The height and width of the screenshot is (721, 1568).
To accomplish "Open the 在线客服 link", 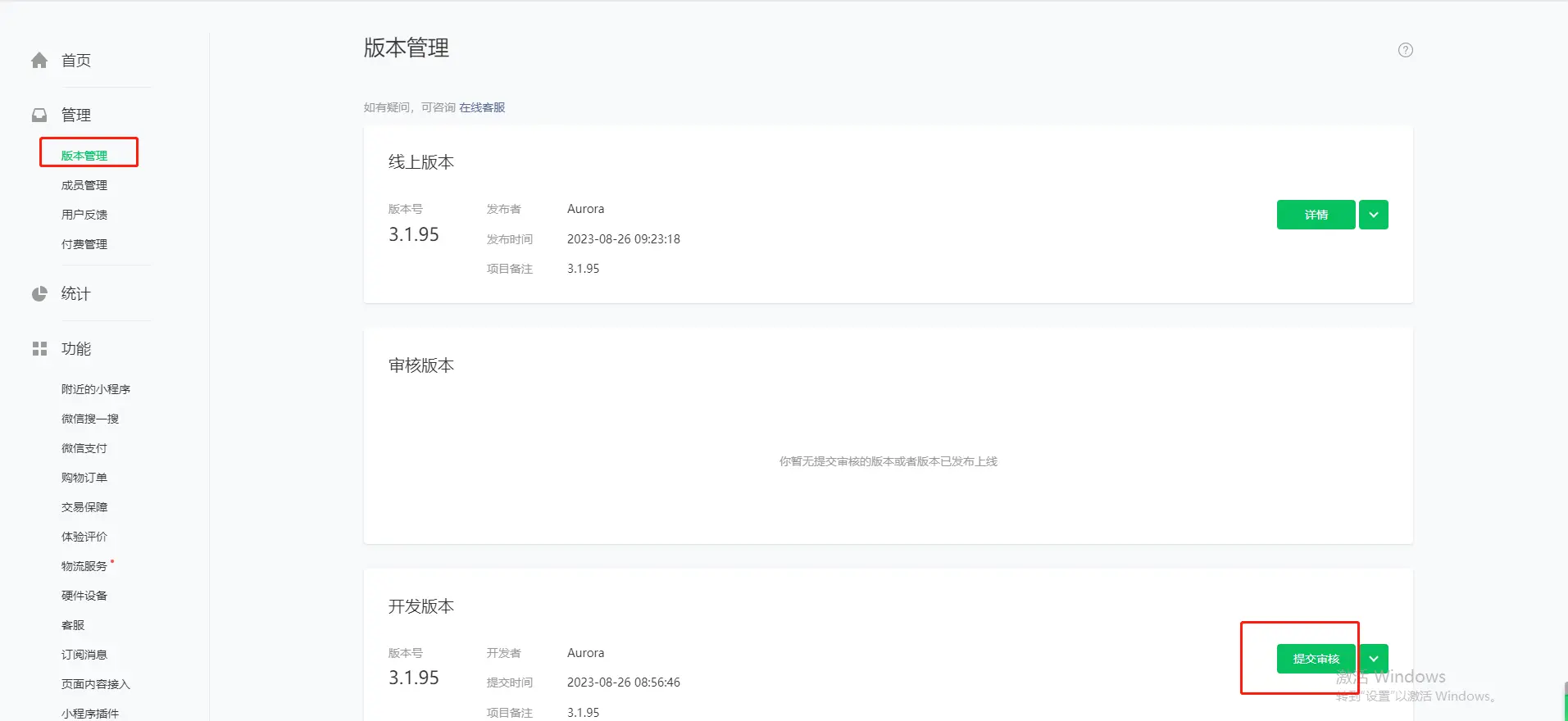I will coord(482,107).
